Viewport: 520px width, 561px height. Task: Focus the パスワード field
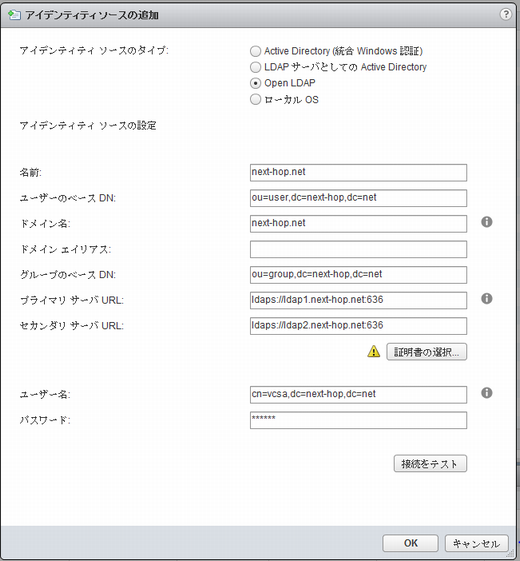[x=358, y=420]
